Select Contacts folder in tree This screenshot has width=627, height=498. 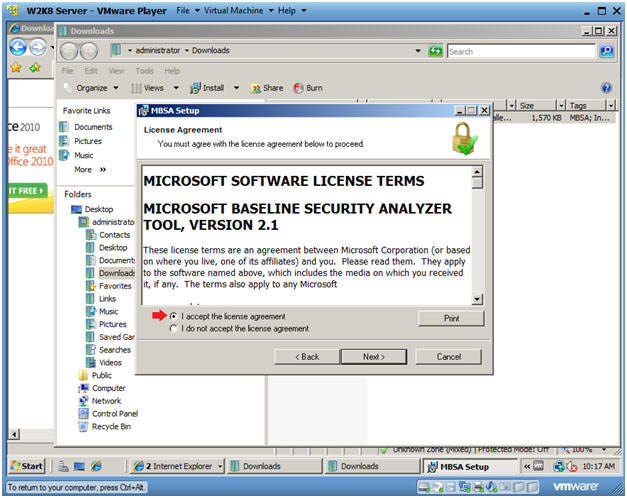tap(108, 235)
